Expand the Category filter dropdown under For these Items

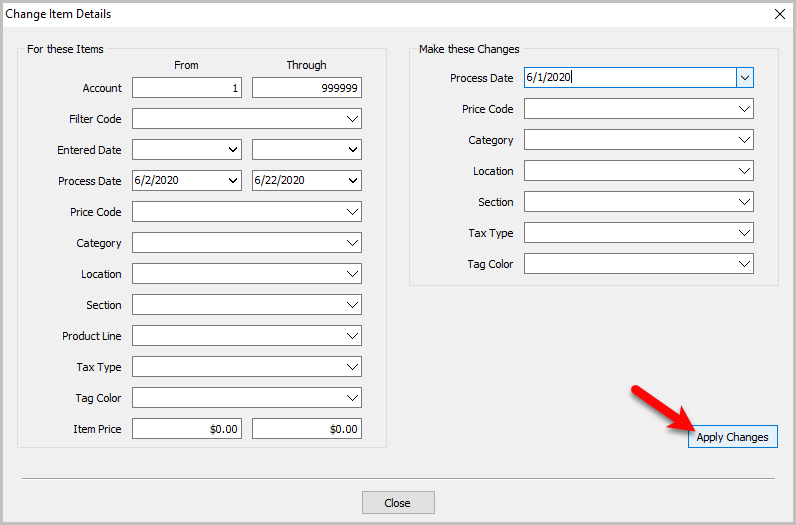coord(247,243)
